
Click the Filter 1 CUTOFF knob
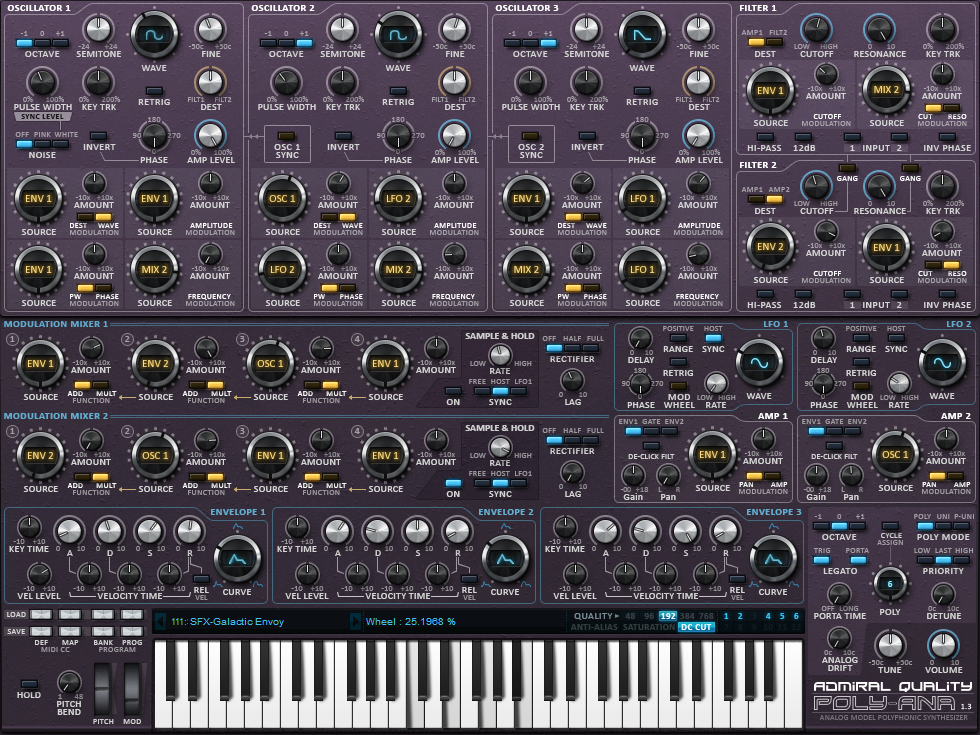pyautogui.click(x=816, y=29)
